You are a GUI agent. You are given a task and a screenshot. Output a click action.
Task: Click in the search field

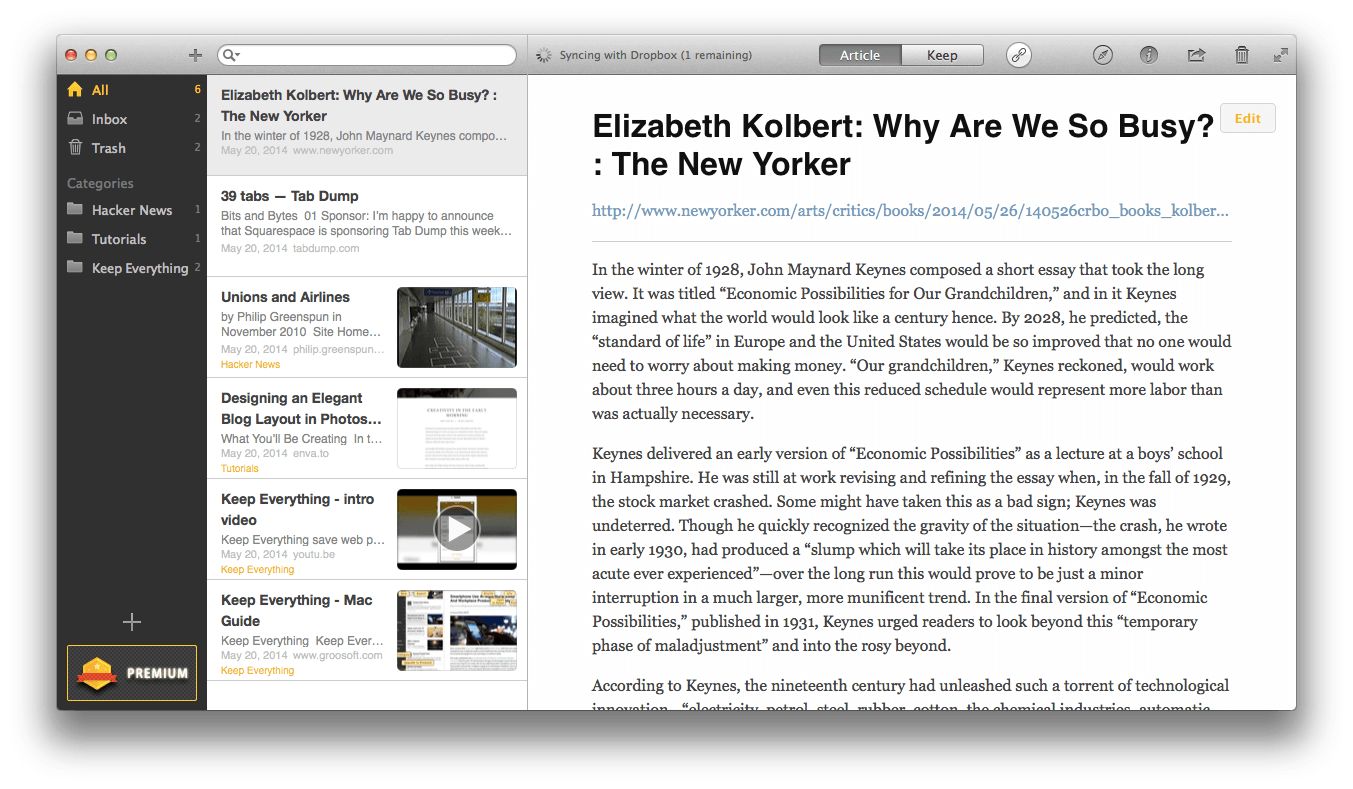[x=367, y=55]
